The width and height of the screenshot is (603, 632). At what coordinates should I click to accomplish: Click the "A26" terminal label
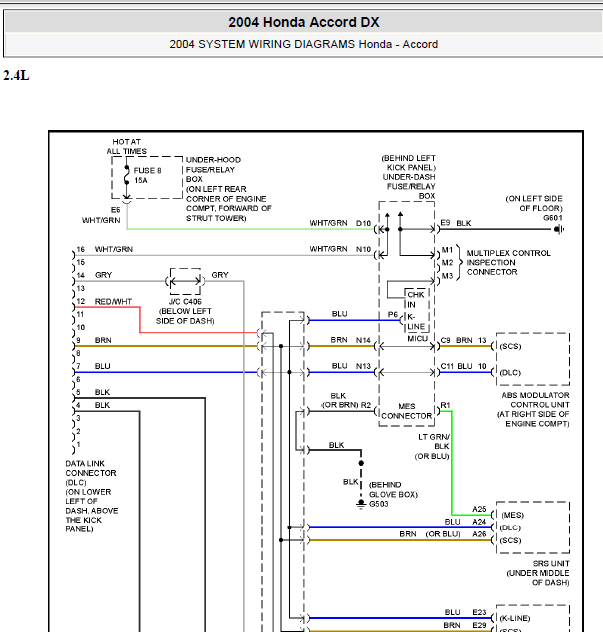pos(479,534)
